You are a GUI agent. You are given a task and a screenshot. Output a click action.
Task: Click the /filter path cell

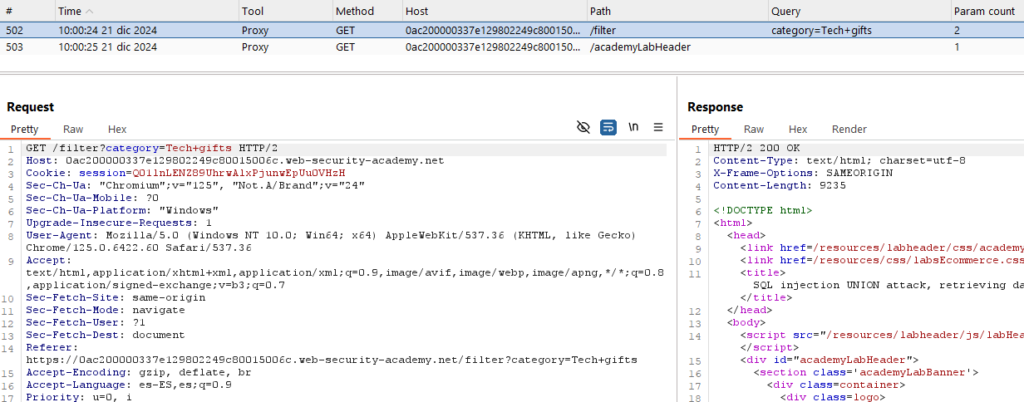click(x=604, y=31)
